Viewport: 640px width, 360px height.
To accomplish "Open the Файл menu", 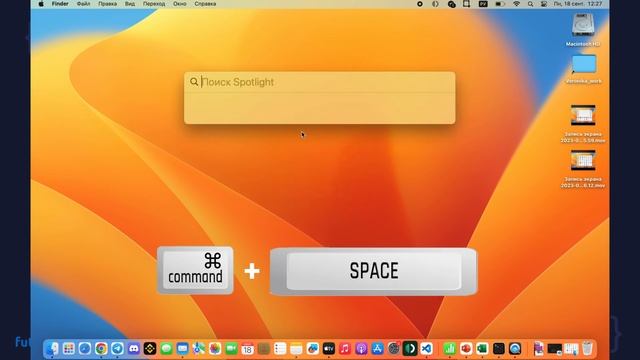I will coord(83,4).
